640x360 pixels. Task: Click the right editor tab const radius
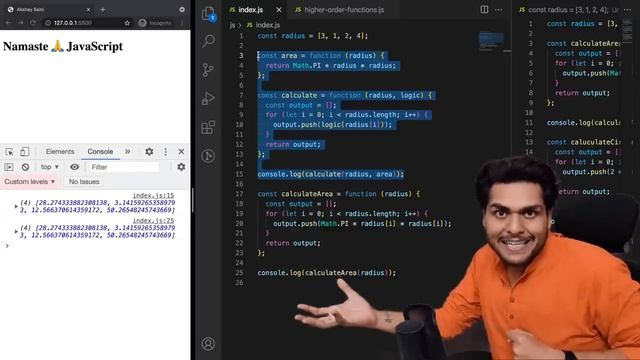(569, 9)
